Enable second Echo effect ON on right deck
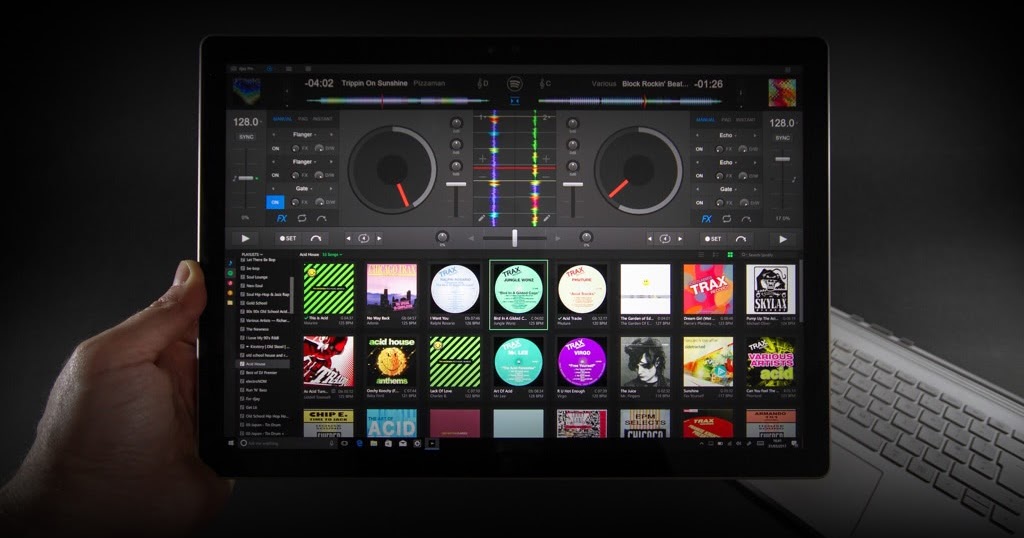1024x538 pixels. [699, 176]
